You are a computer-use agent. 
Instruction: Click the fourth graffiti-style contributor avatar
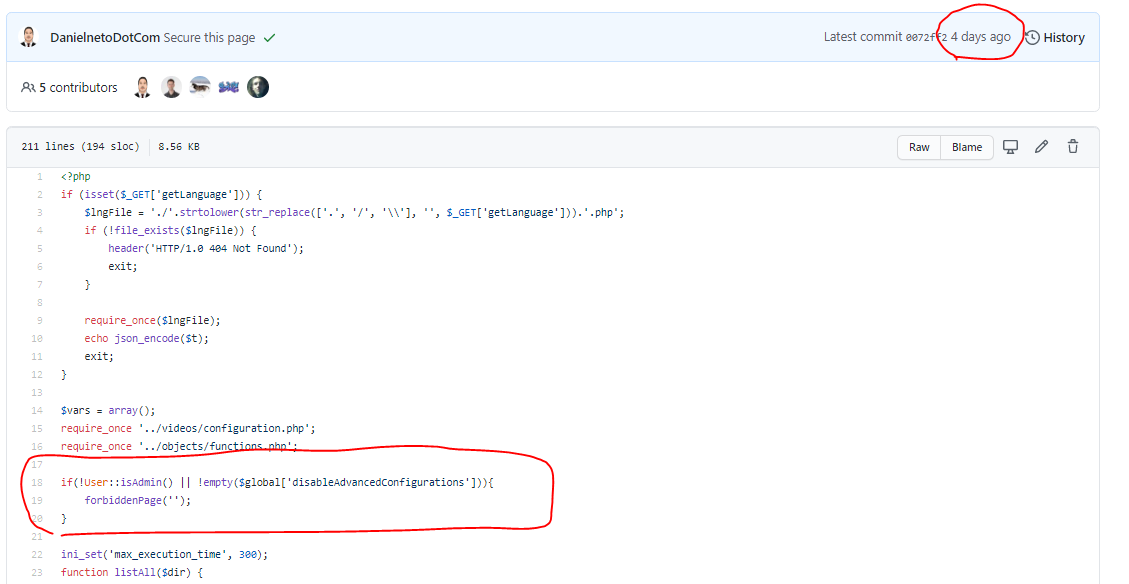[x=229, y=87]
